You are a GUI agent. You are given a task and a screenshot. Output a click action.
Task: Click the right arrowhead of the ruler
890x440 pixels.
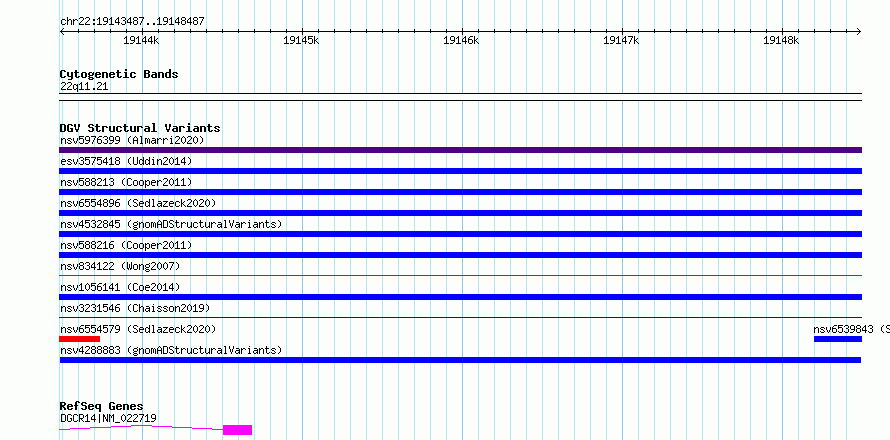[x=859, y=32]
